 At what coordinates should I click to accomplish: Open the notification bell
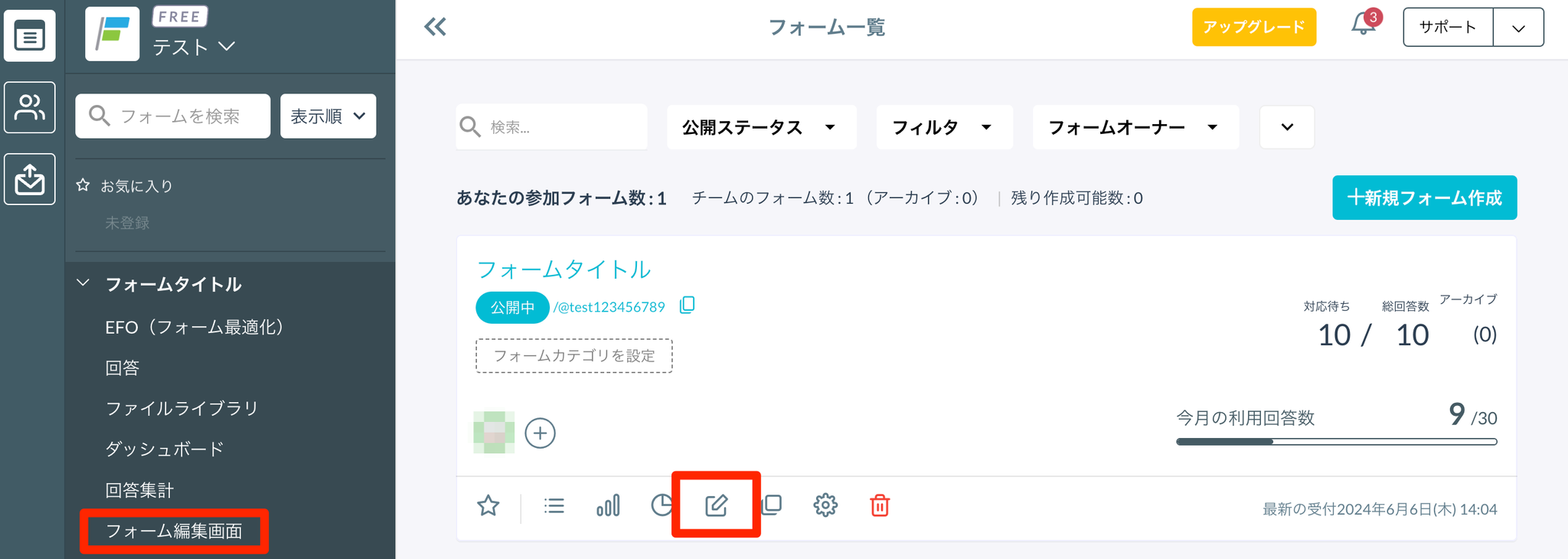pos(1363,25)
